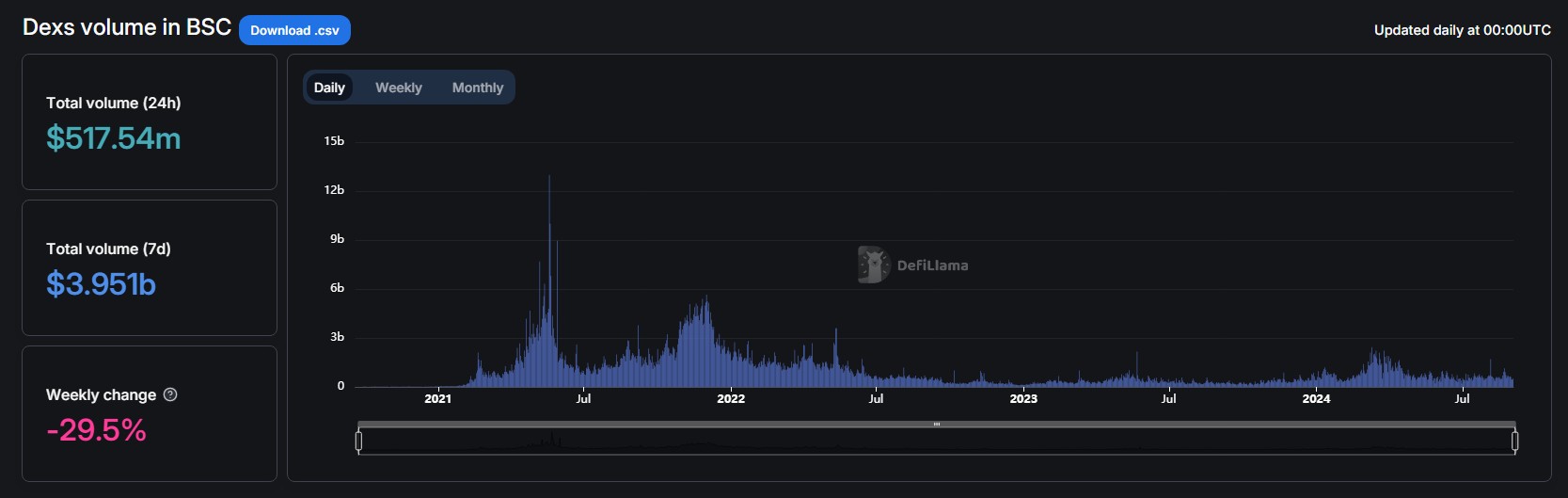The image size is (1568, 498).
Task: Click the Total volume (24h) label
Action: pos(113,103)
